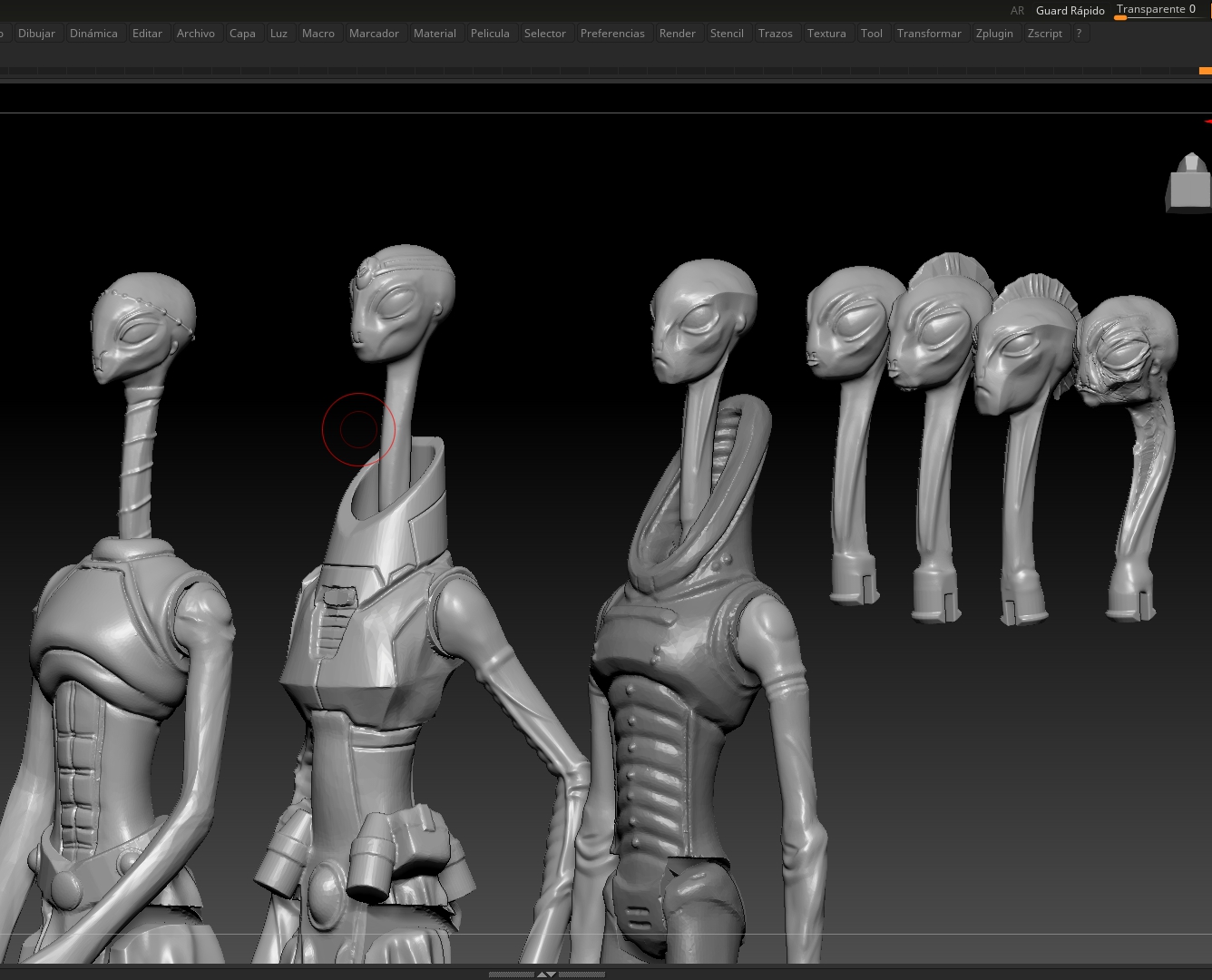The width and height of the screenshot is (1212, 980).
Task: Open the question mark help menu
Action: pyautogui.click(x=1079, y=34)
